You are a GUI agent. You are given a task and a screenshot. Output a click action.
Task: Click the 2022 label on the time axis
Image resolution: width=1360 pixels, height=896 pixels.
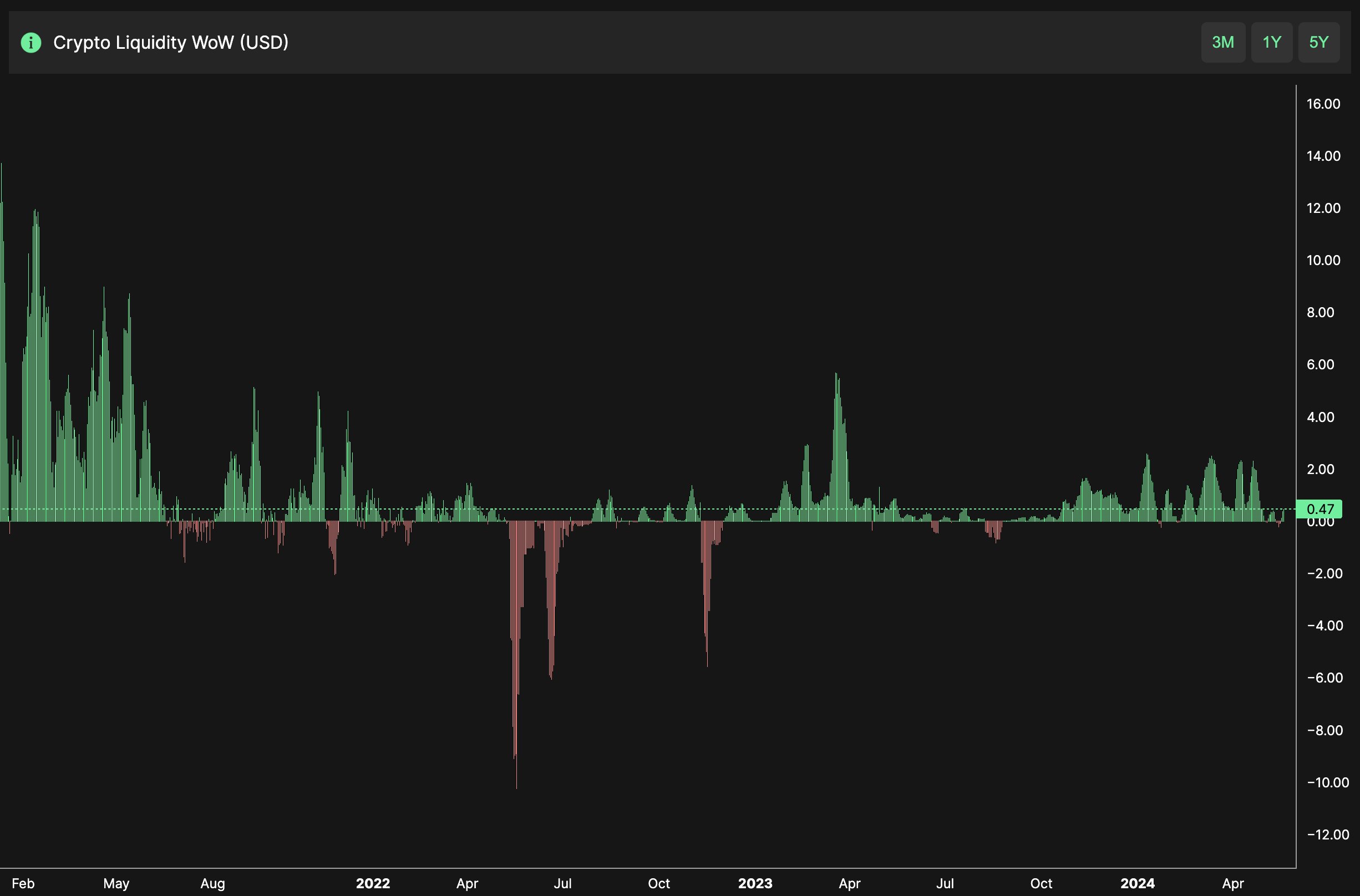(373, 883)
